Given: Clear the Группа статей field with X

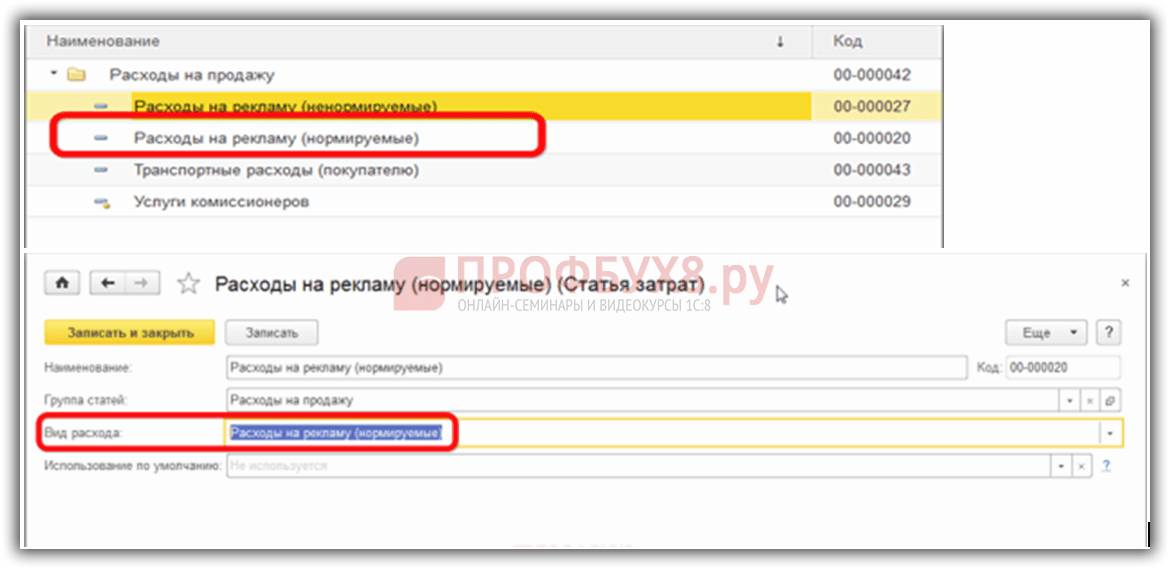Looking at the screenshot, I should point(1090,401).
